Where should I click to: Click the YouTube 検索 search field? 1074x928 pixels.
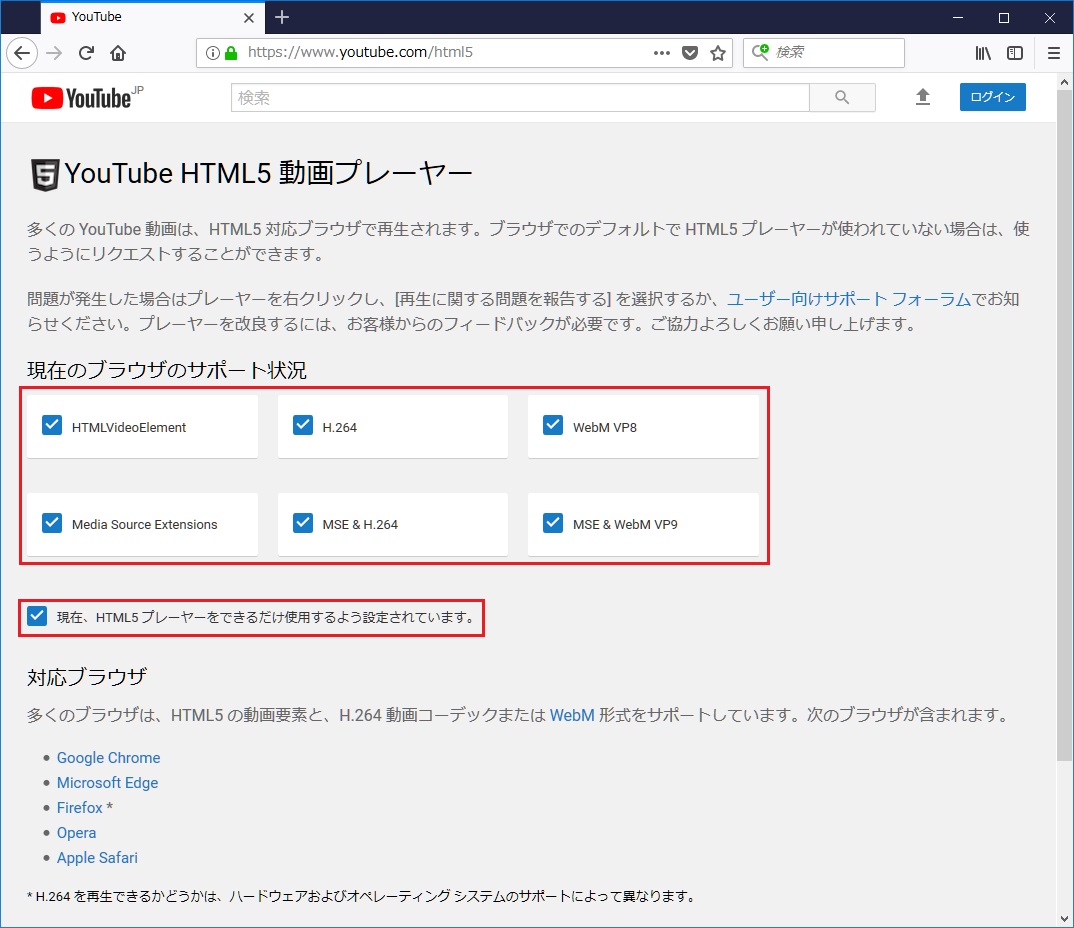click(x=520, y=98)
